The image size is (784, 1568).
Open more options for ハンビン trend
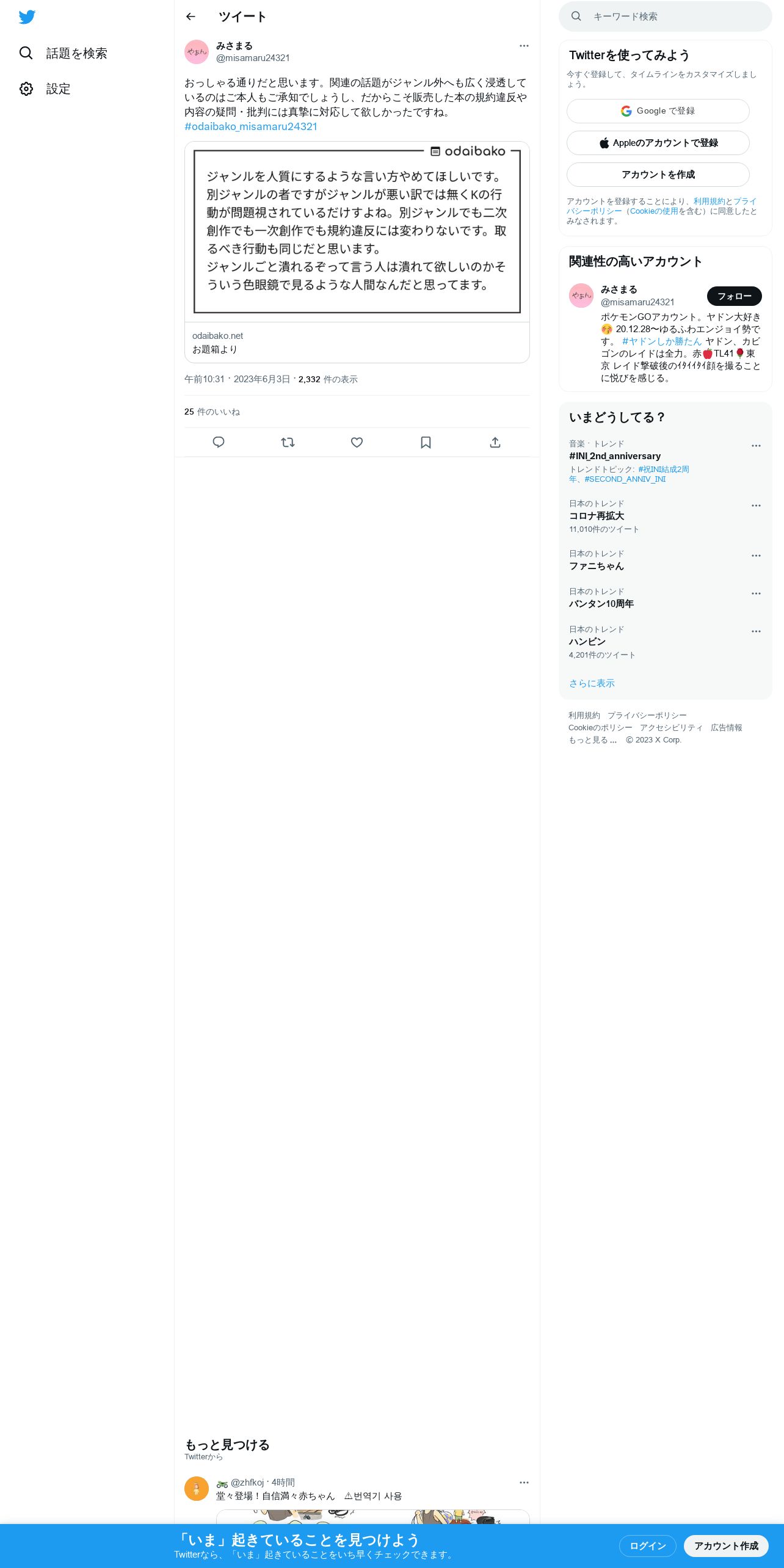756,631
